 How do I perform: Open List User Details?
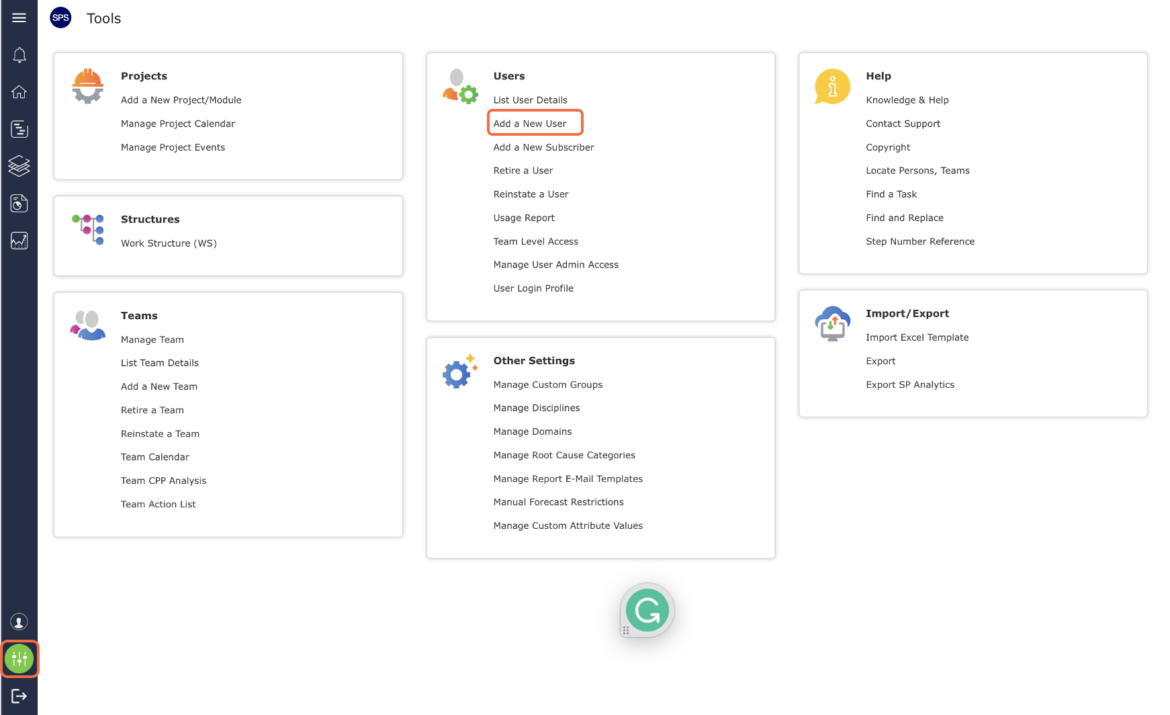[530, 100]
